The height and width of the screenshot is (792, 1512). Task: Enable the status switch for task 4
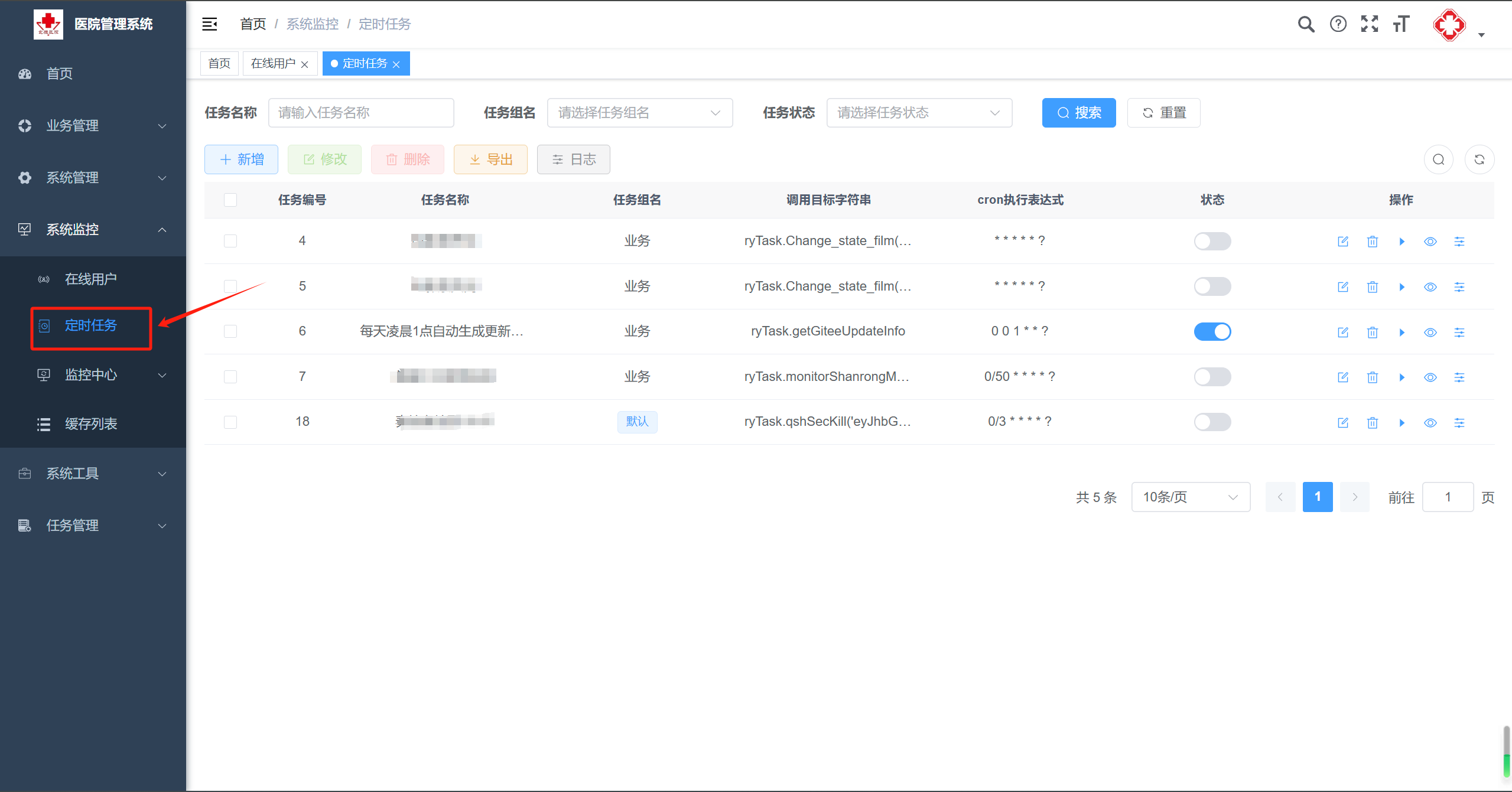1212,242
